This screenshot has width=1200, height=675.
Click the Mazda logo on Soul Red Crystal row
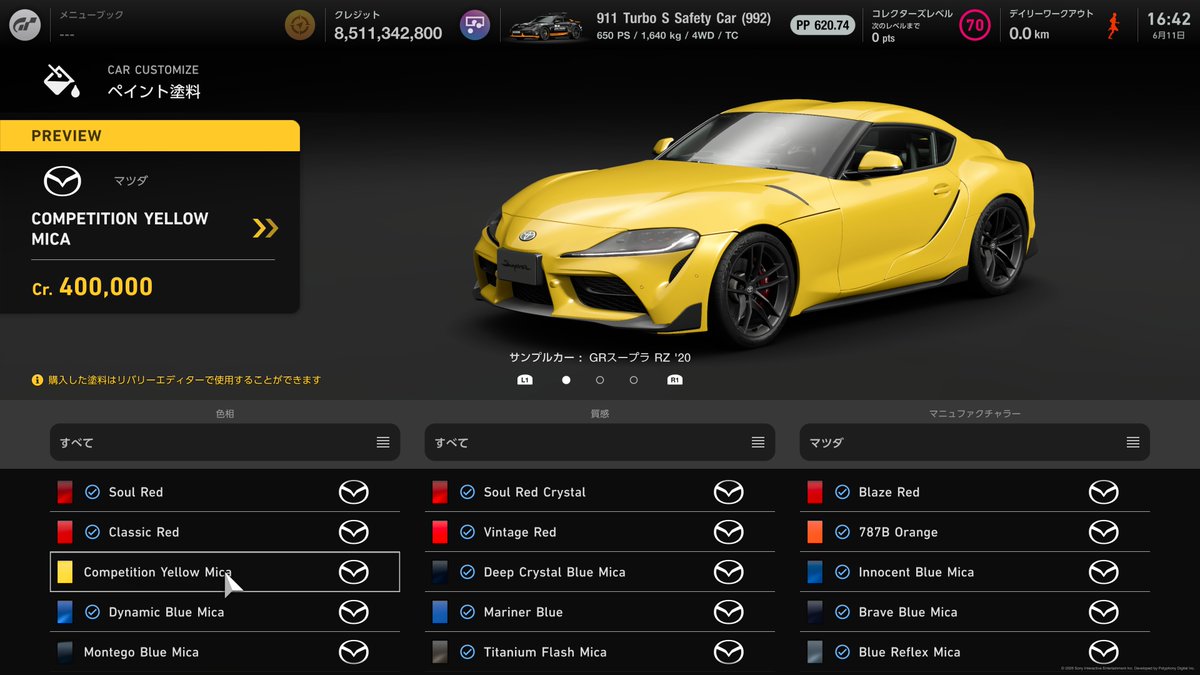pyautogui.click(x=728, y=492)
